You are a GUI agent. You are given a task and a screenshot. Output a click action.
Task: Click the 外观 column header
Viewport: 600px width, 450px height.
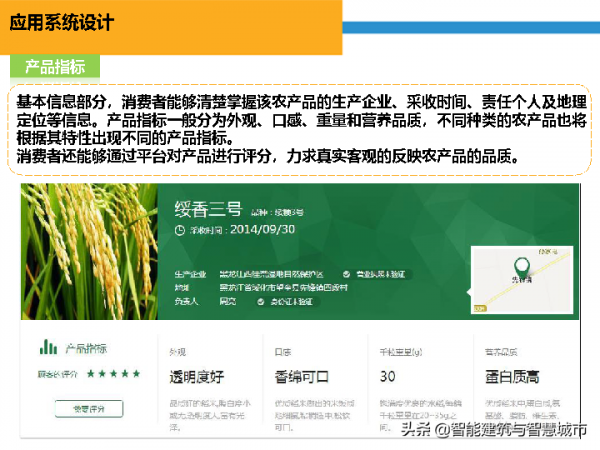tap(178, 352)
